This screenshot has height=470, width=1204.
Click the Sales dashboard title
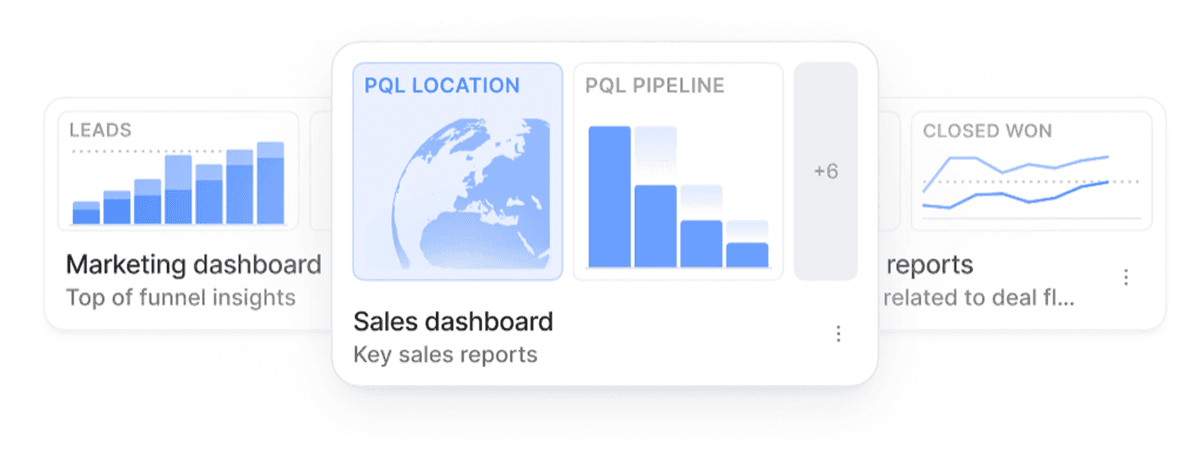click(453, 322)
